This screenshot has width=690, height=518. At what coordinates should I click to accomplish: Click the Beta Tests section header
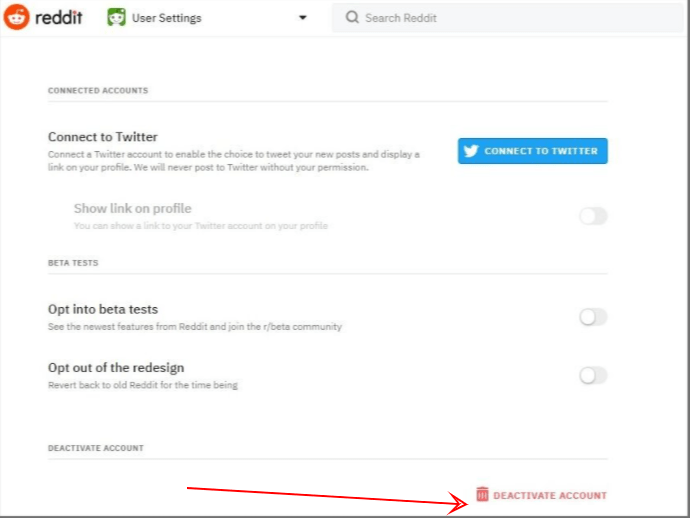73,263
